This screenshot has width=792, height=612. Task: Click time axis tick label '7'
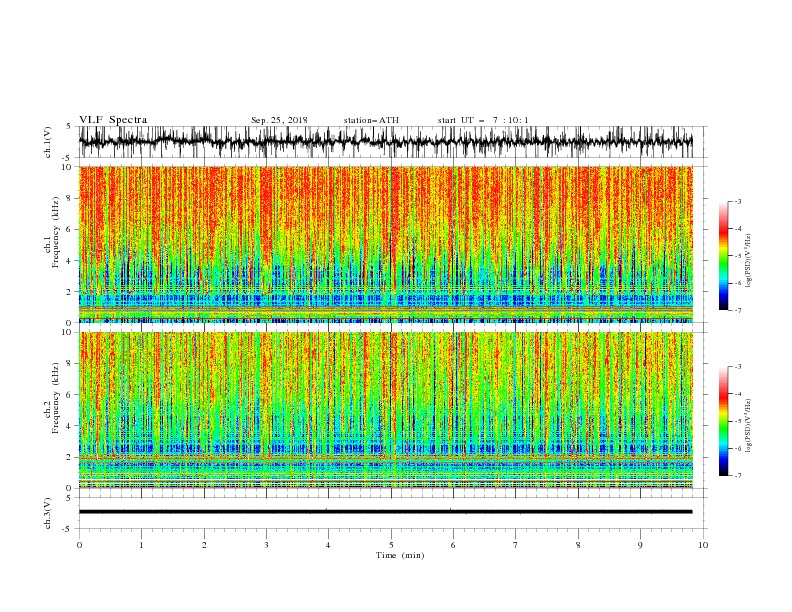[516, 545]
